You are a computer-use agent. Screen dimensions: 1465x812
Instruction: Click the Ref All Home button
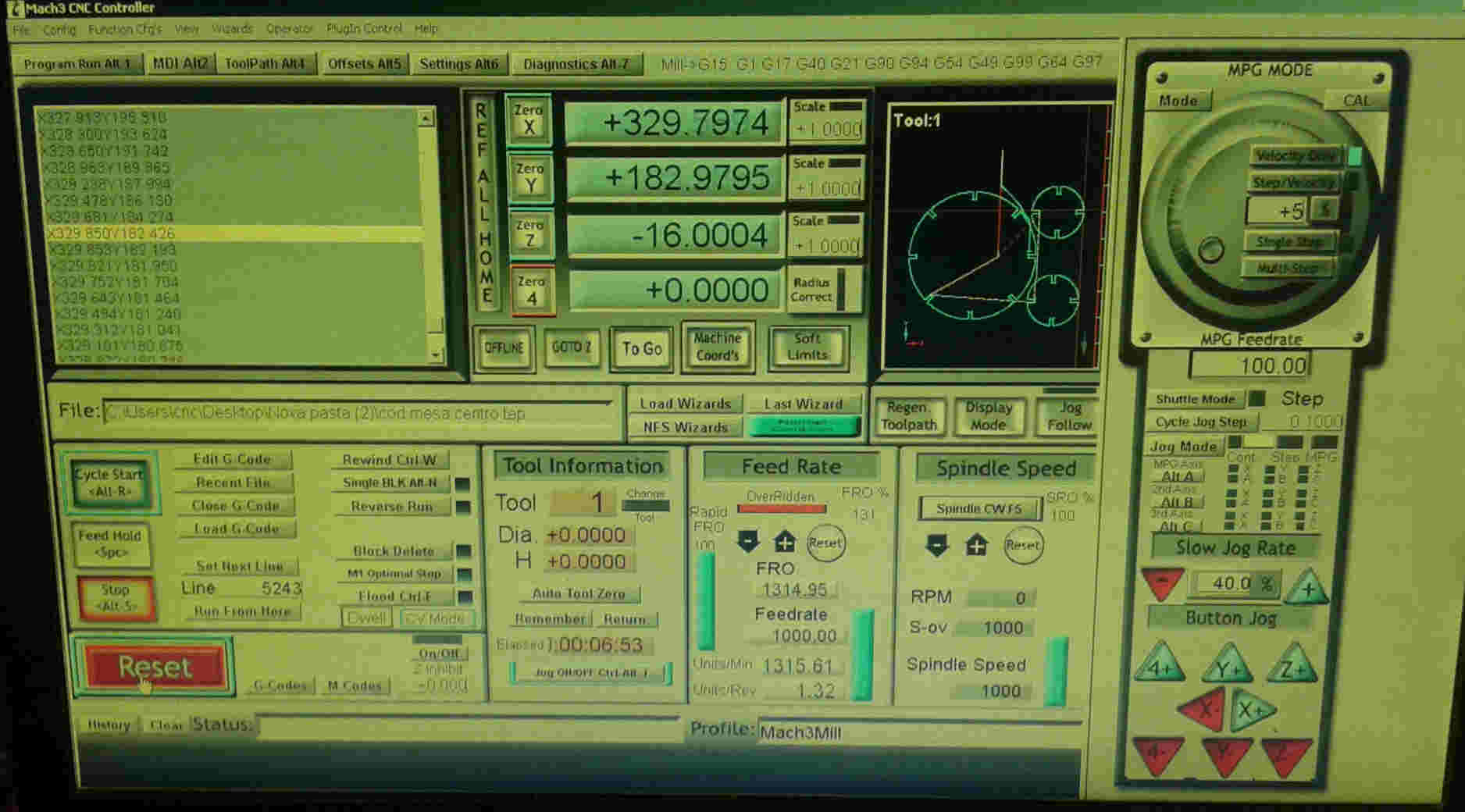pyautogui.click(x=485, y=203)
